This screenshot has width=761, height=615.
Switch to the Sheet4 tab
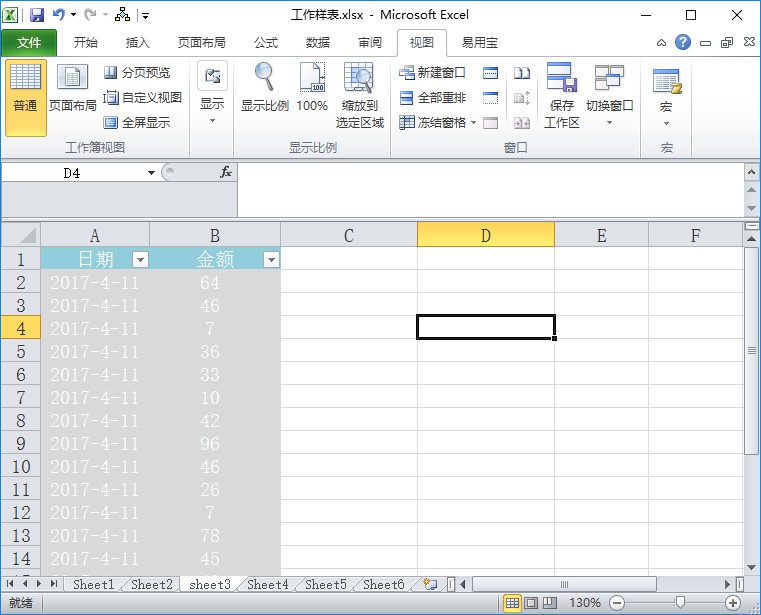point(267,584)
